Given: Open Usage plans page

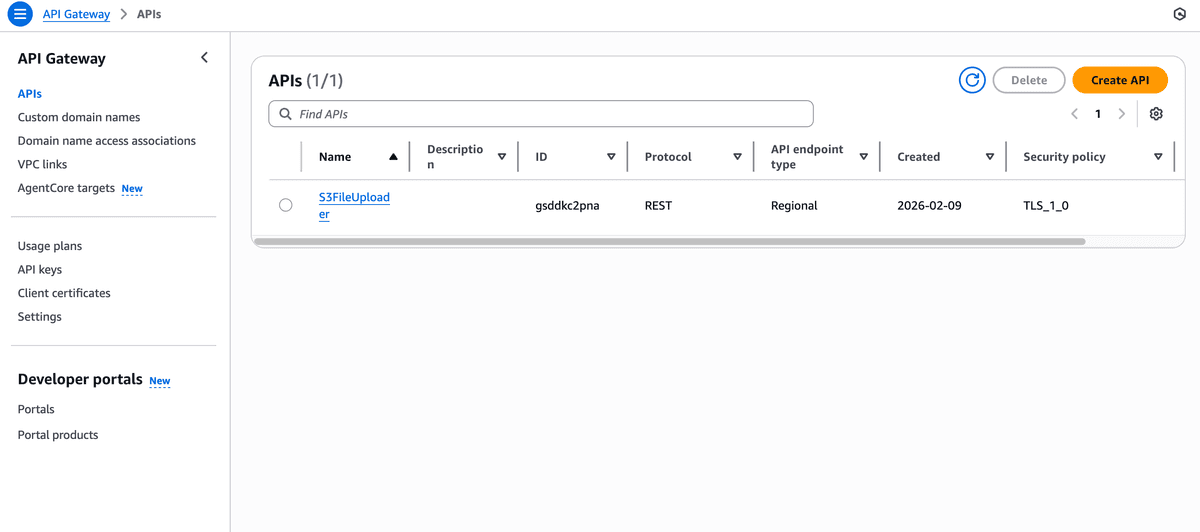Looking at the screenshot, I should point(50,246).
